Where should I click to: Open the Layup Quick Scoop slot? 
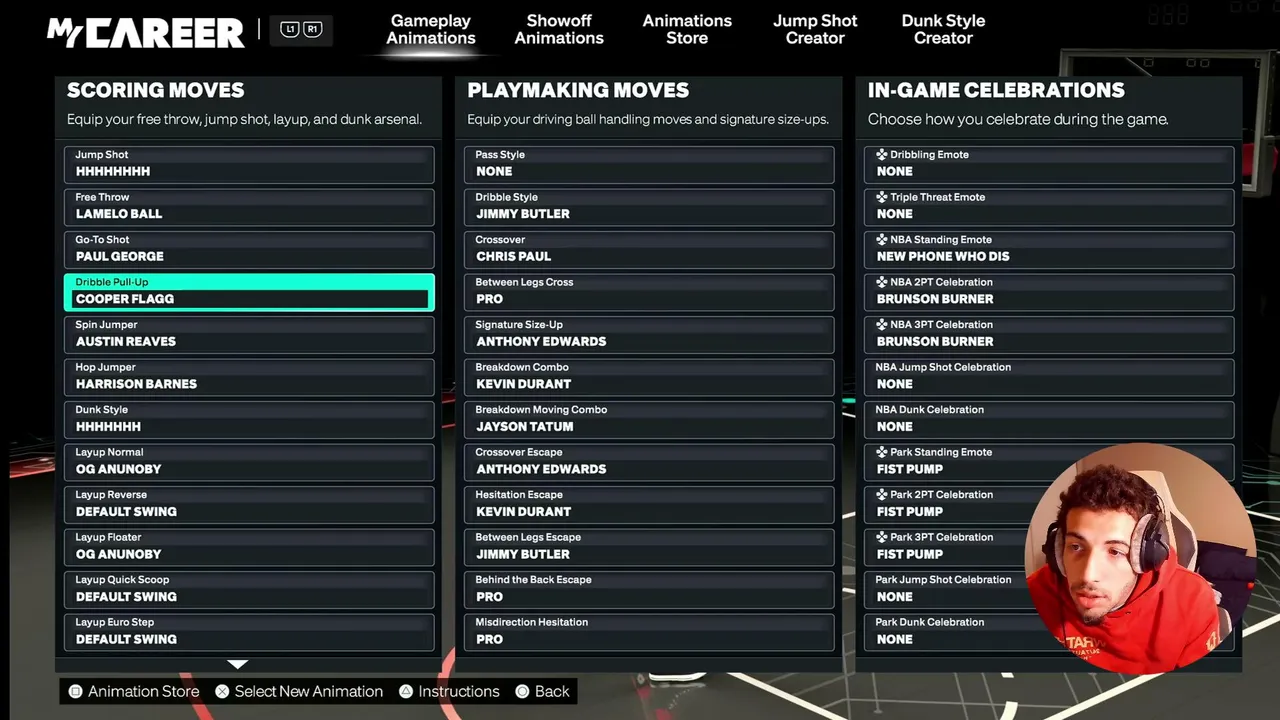pos(249,590)
